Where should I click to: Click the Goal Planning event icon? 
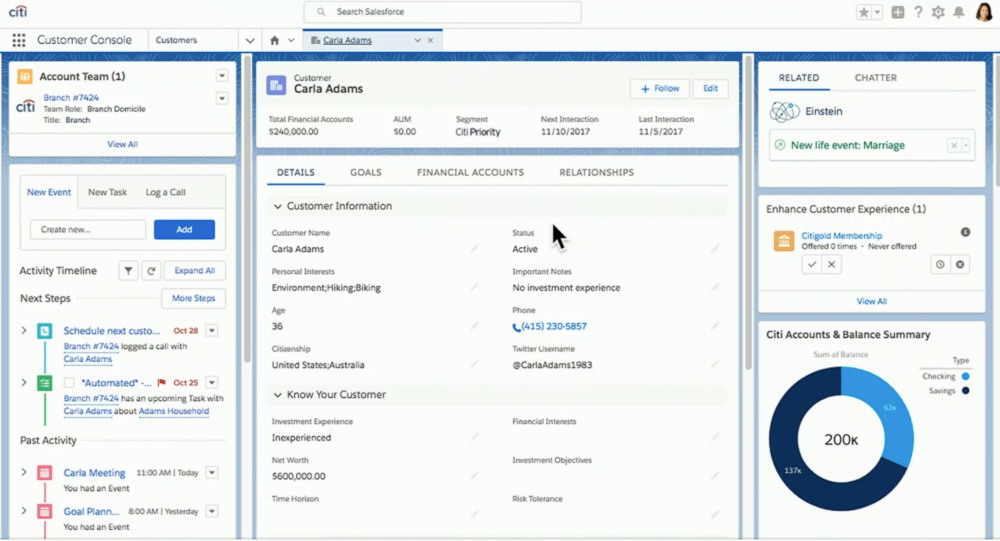tap(45, 511)
